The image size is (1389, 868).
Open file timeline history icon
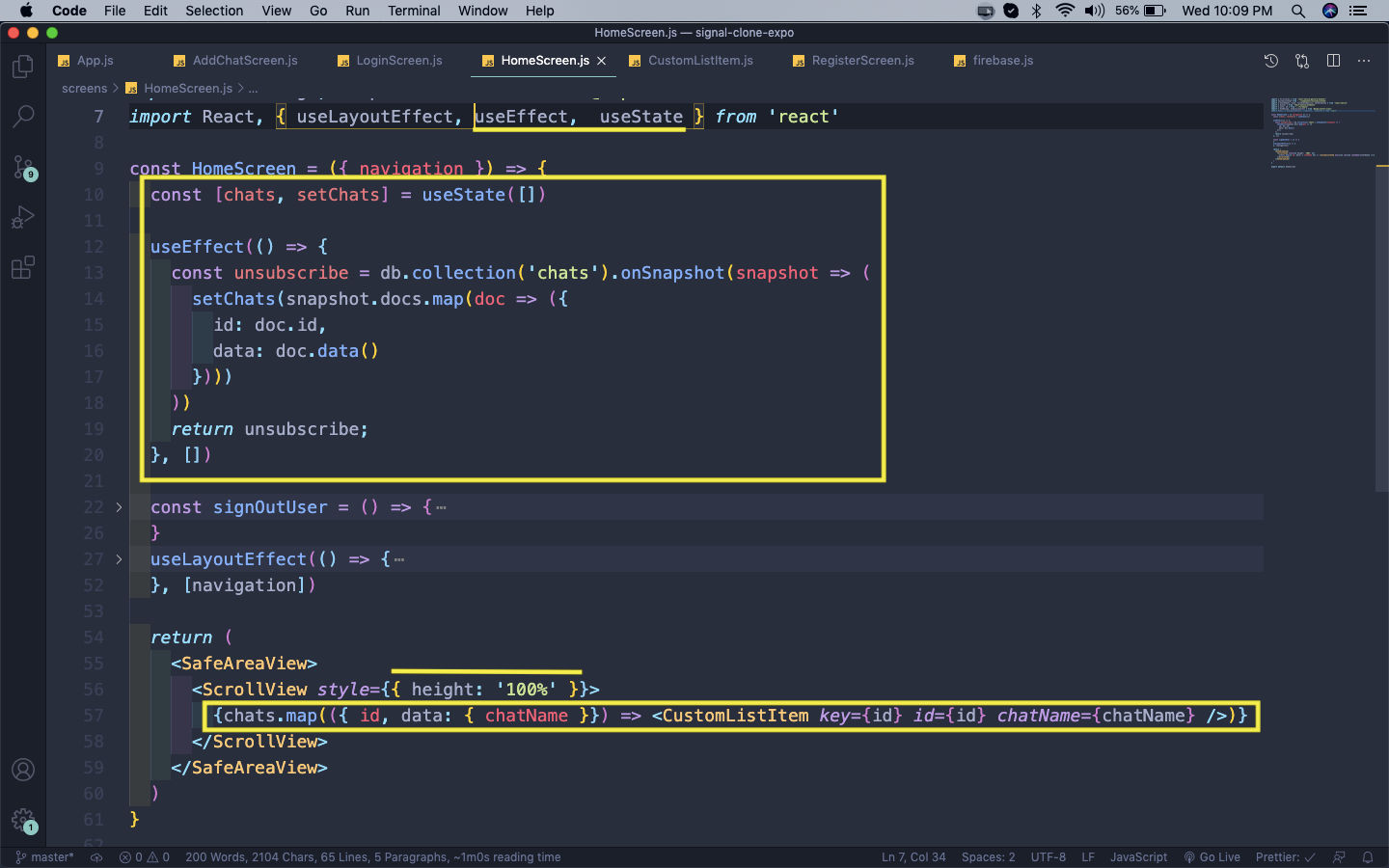(1271, 61)
